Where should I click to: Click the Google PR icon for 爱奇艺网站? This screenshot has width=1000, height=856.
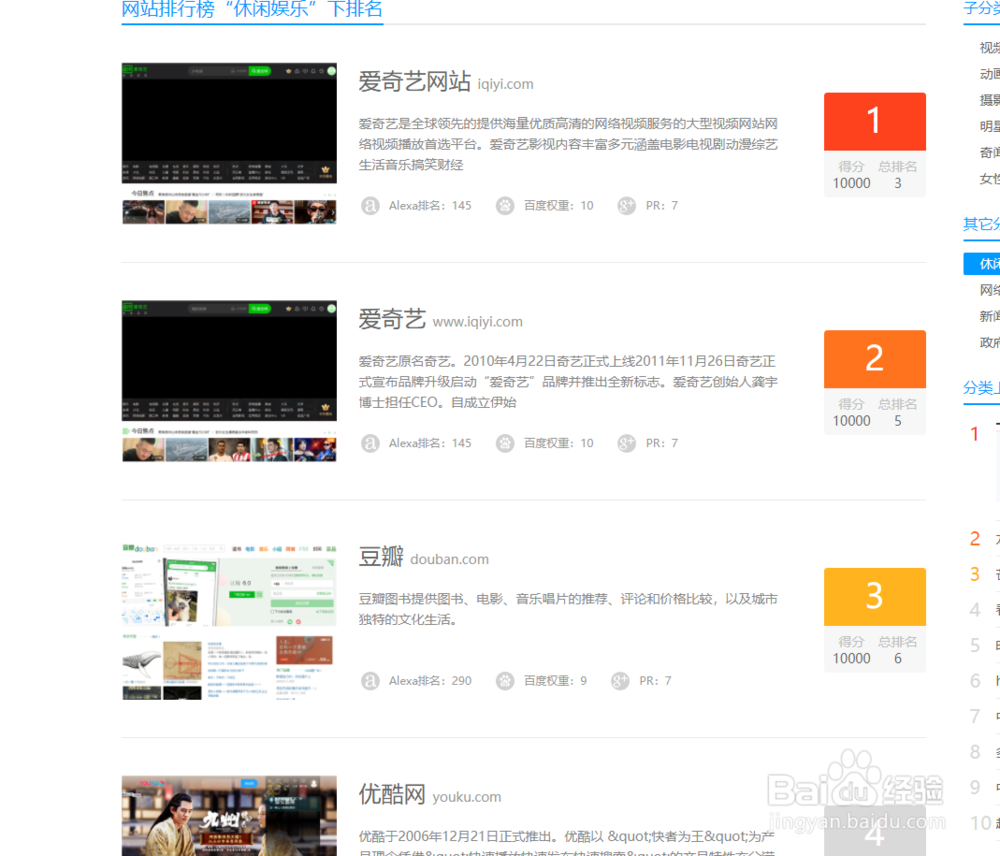(x=626, y=205)
